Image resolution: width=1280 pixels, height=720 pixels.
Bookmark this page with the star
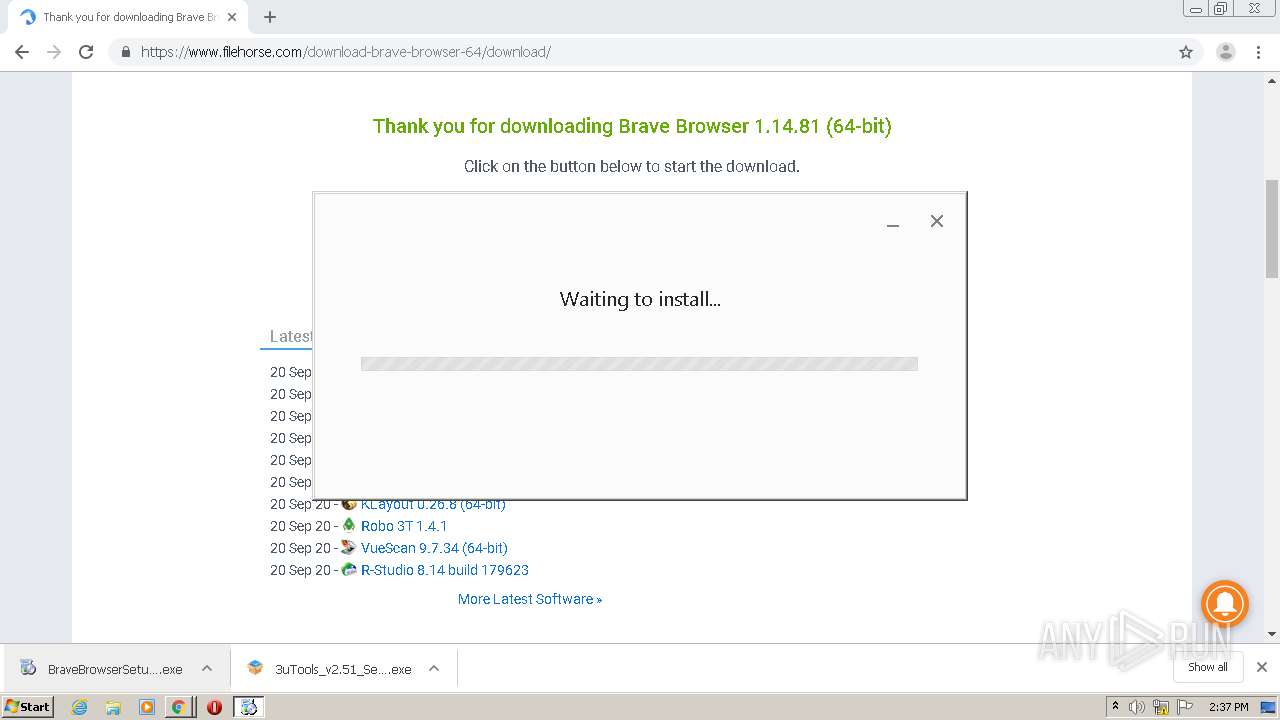tap(1186, 52)
